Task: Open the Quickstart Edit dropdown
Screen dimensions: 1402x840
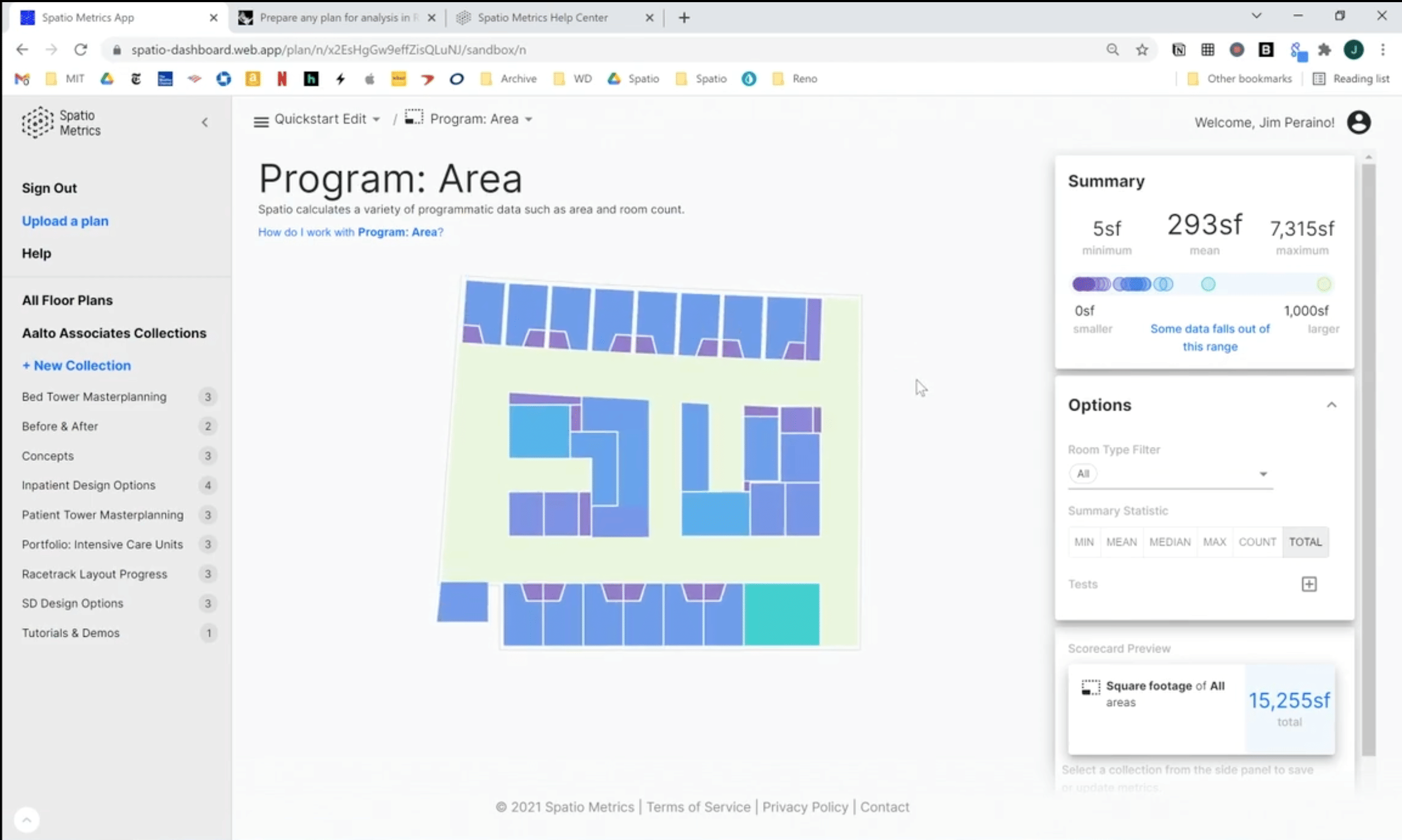Action: (326, 119)
